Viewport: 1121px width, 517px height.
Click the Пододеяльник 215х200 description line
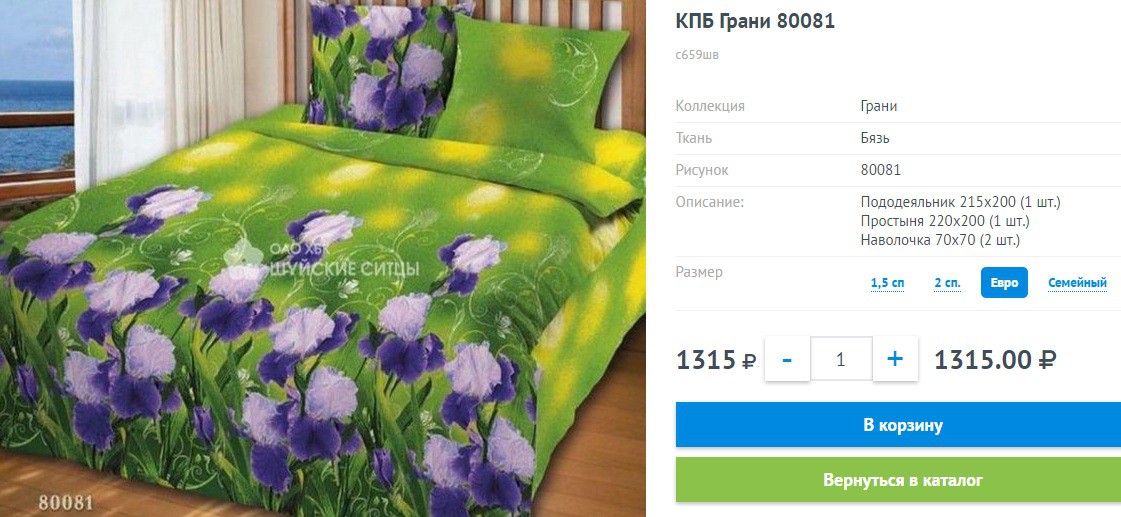(x=960, y=202)
